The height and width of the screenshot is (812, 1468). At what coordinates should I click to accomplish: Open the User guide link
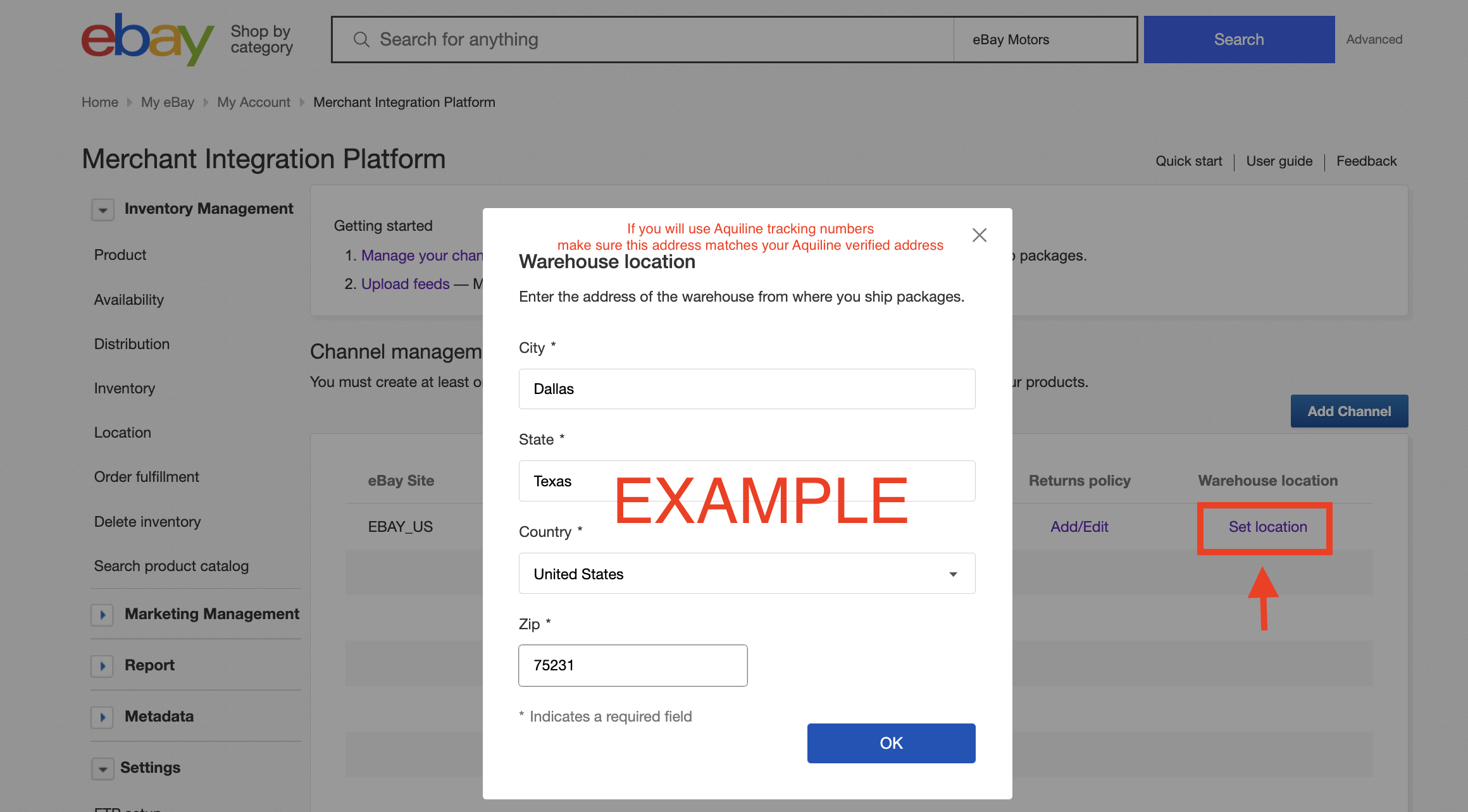[x=1279, y=161]
